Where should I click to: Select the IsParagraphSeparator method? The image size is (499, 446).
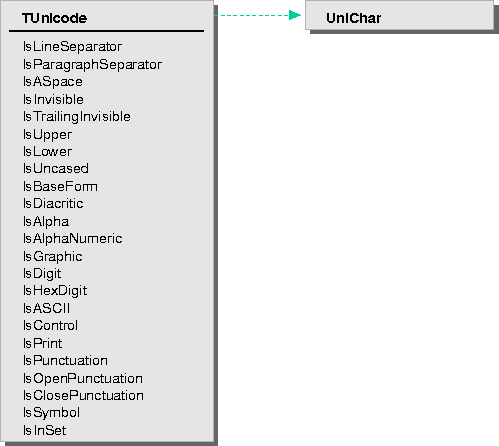pyautogui.click(x=92, y=65)
